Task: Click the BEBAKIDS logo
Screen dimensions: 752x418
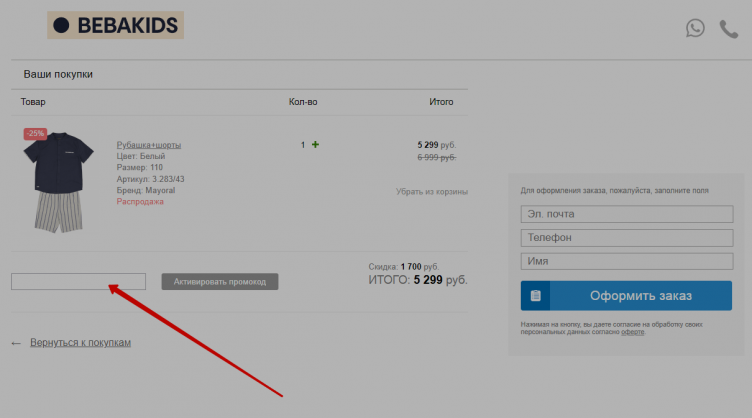Action: tap(115, 25)
